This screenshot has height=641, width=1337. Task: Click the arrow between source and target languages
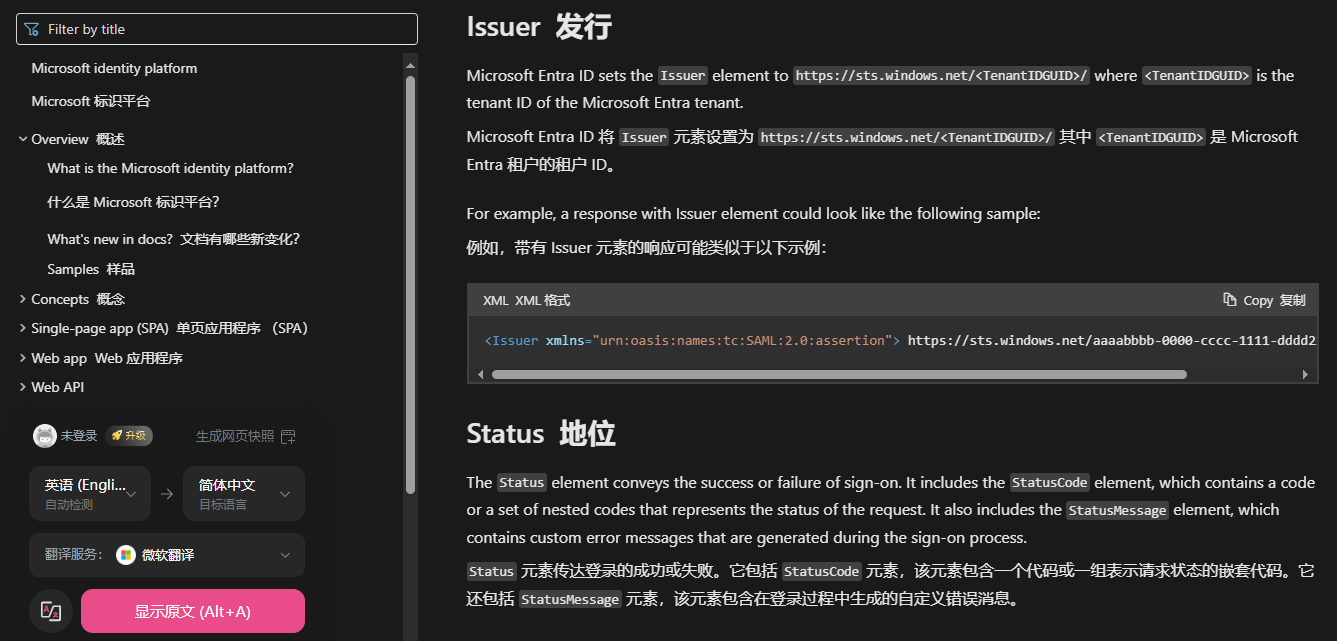[167, 493]
